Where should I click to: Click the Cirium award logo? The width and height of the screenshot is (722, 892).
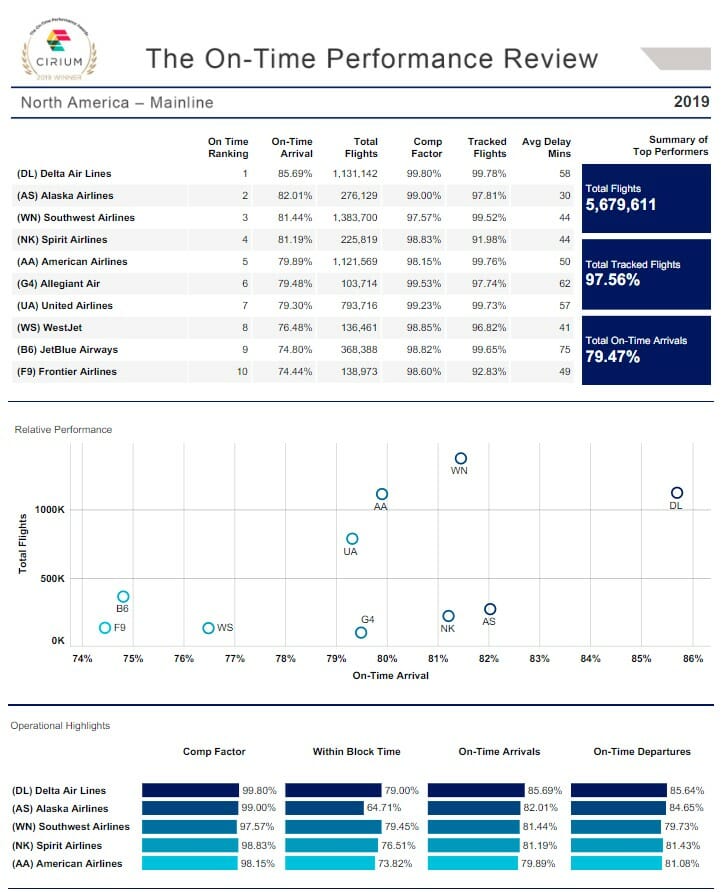point(59,50)
